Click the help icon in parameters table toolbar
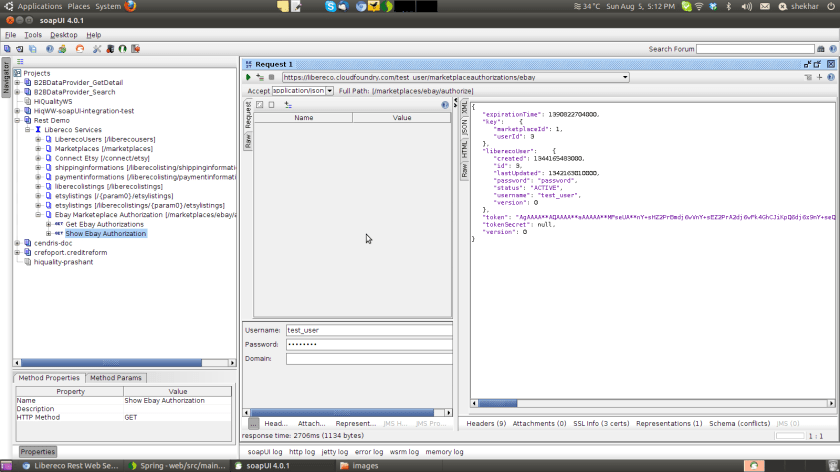The height and width of the screenshot is (472, 840). pos(445,104)
